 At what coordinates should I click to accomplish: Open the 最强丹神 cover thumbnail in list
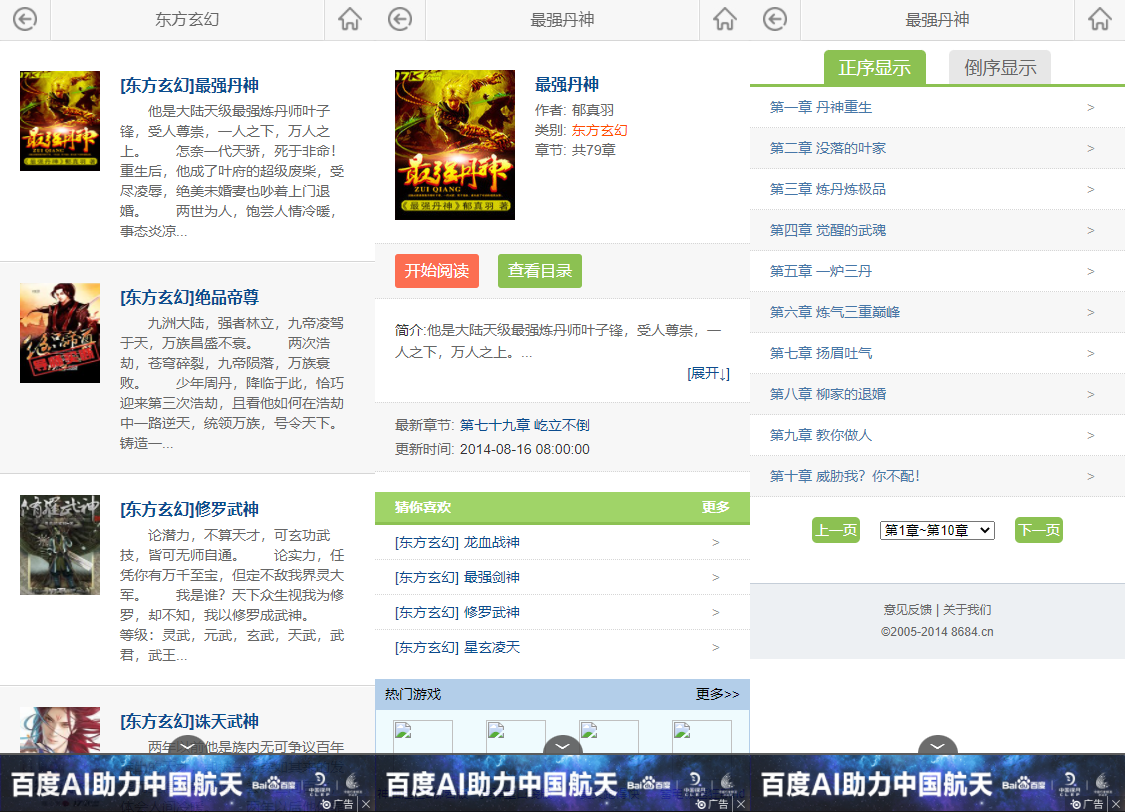coord(60,121)
